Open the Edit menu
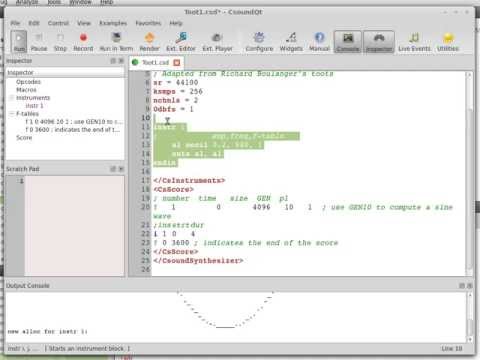The image size is (480, 360). (34, 23)
